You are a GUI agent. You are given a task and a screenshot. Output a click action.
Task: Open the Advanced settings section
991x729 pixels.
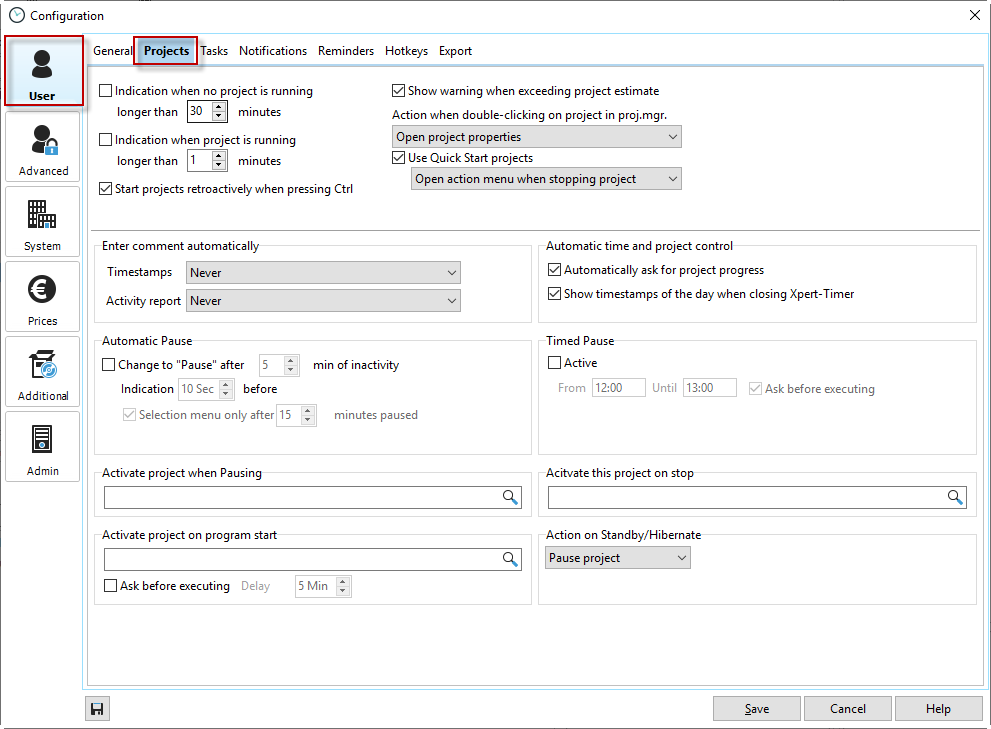click(42, 147)
